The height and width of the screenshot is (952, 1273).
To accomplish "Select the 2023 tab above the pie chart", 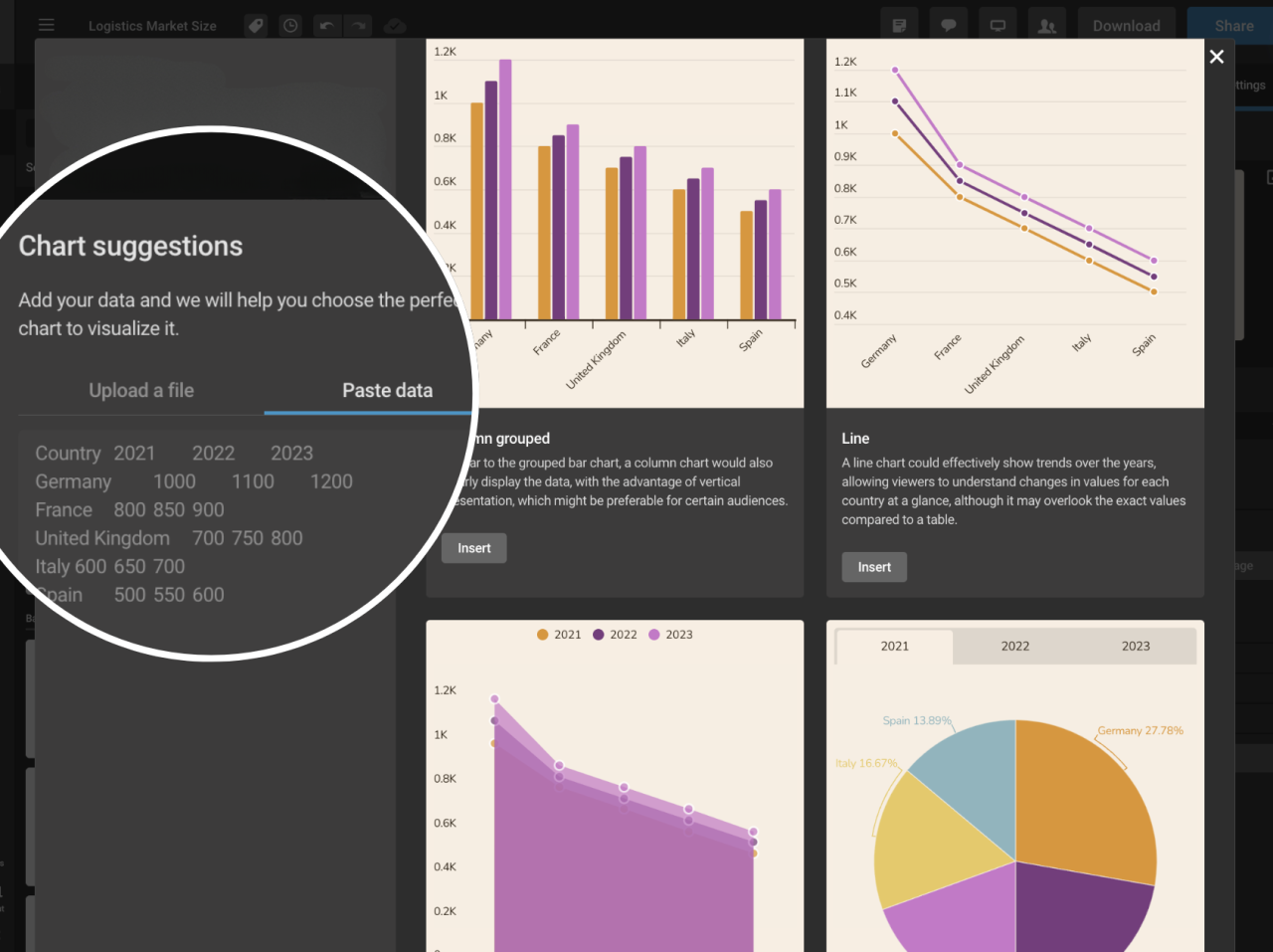I will coord(1135,646).
